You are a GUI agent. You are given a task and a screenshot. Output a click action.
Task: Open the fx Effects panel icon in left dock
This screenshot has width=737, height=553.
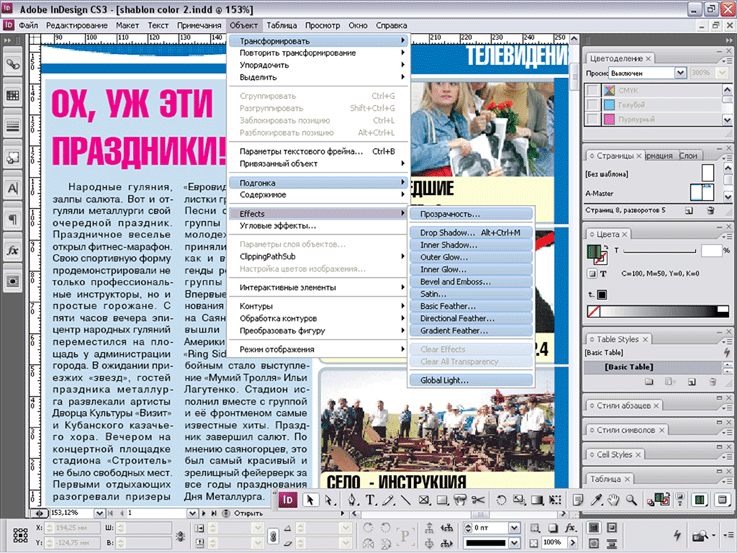13,250
